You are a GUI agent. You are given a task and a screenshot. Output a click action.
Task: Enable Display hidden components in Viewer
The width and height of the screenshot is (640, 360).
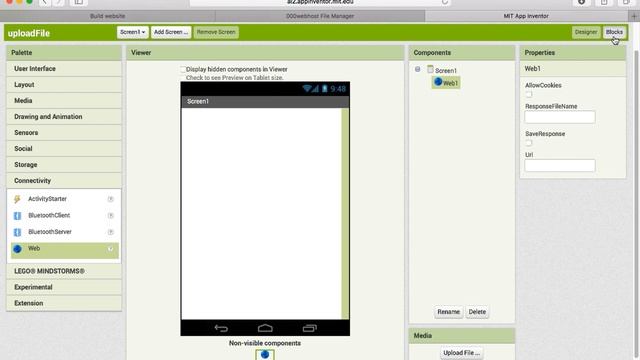(x=183, y=69)
